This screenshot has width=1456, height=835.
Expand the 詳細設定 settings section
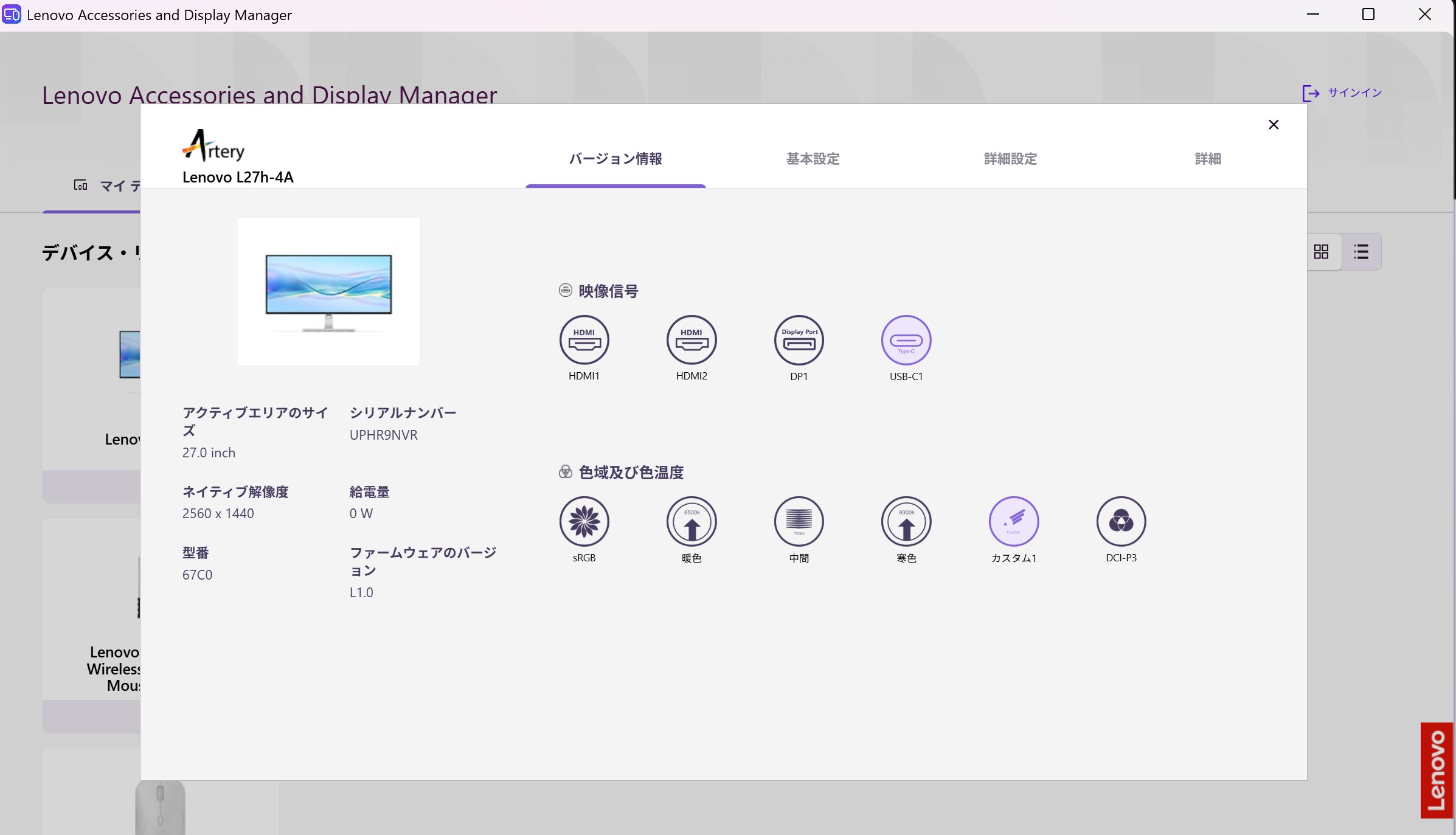pyautogui.click(x=1009, y=159)
